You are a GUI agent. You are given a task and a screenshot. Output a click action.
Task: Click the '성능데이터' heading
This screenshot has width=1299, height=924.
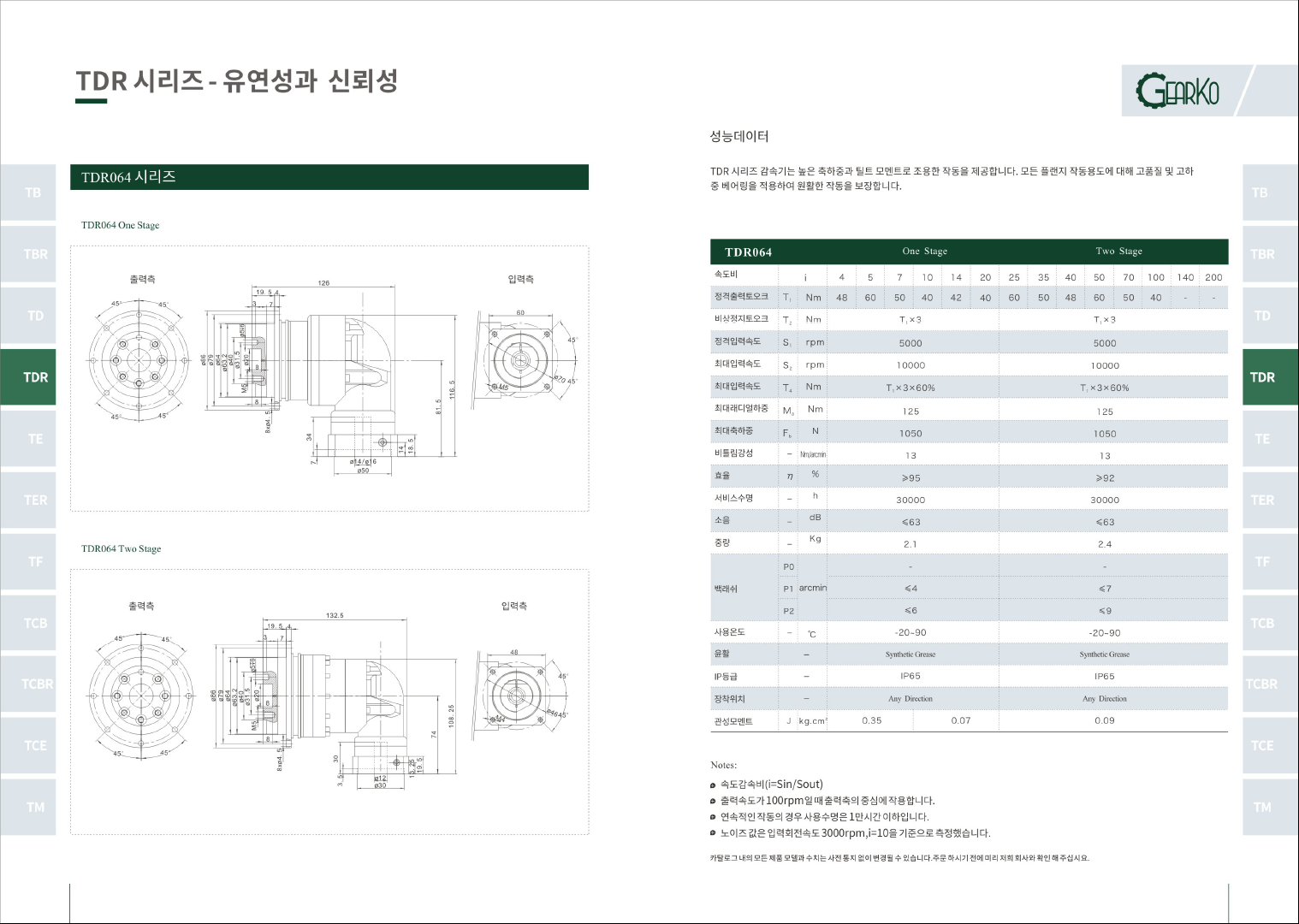[x=739, y=136]
